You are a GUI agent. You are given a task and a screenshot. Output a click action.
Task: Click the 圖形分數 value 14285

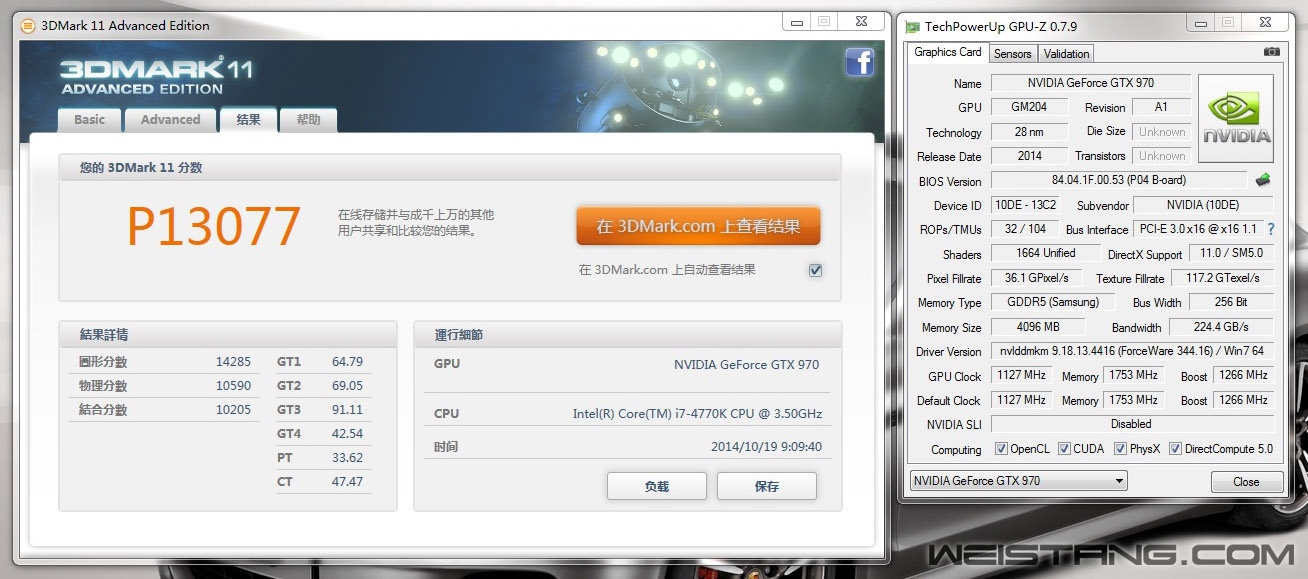233,362
